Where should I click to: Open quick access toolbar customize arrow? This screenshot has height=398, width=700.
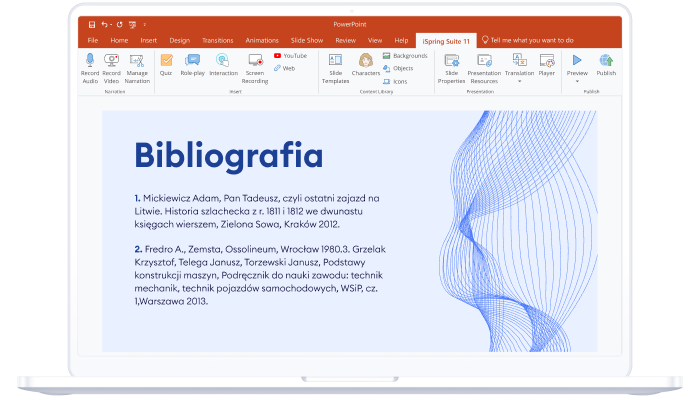tap(145, 25)
